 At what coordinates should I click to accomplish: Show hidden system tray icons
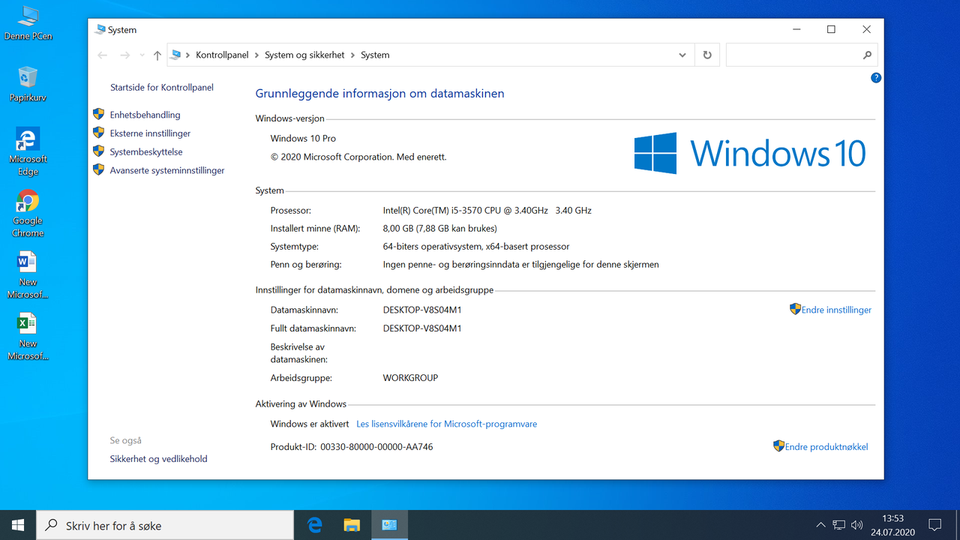pyautogui.click(x=820, y=525)
